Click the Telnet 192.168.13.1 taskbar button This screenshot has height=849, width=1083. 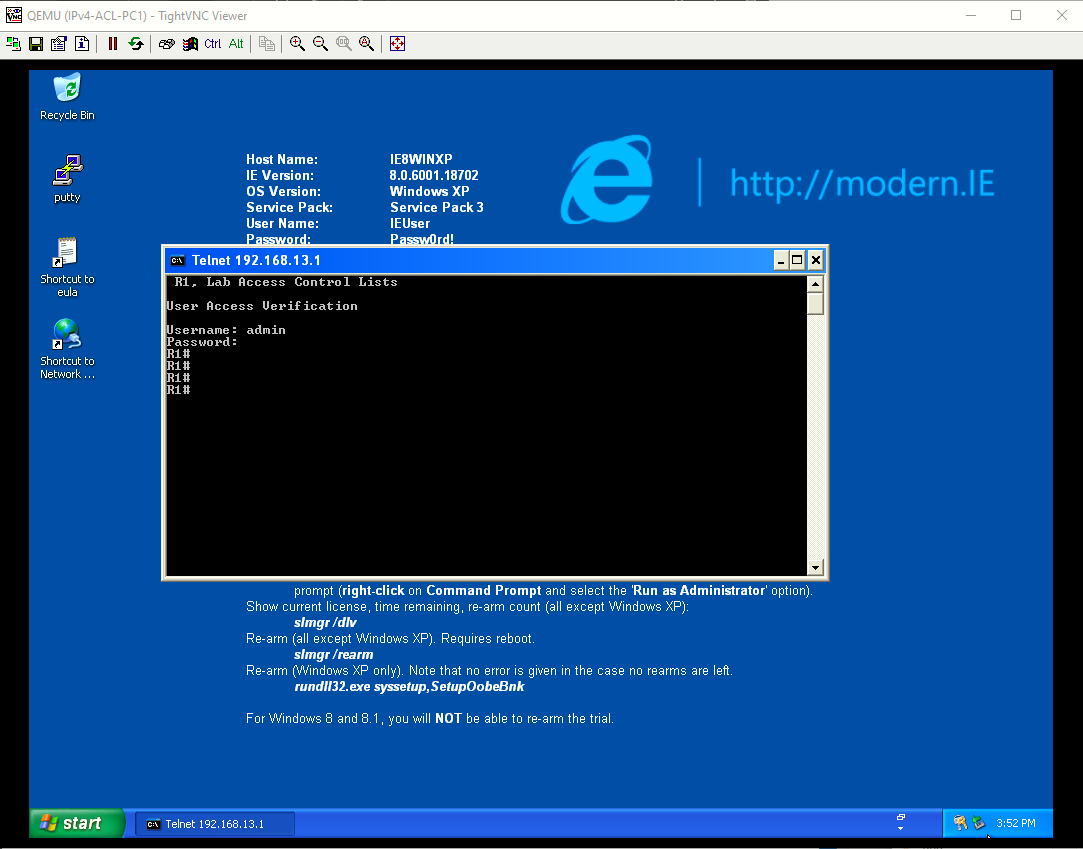(x=215, y=823)
